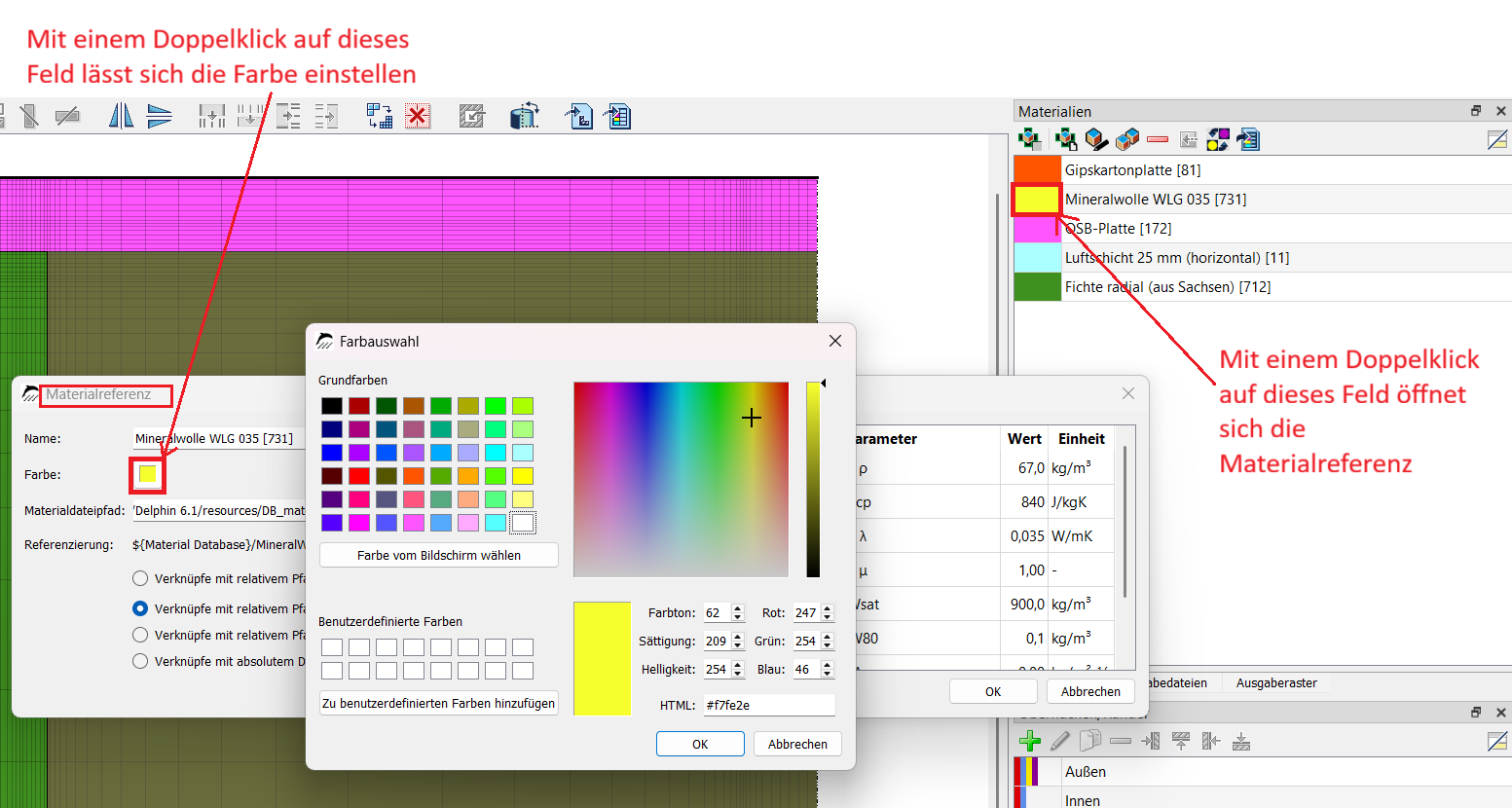
Task: Click Abbrechen in the Farbauswahl dialog
Action: point(797,744)
